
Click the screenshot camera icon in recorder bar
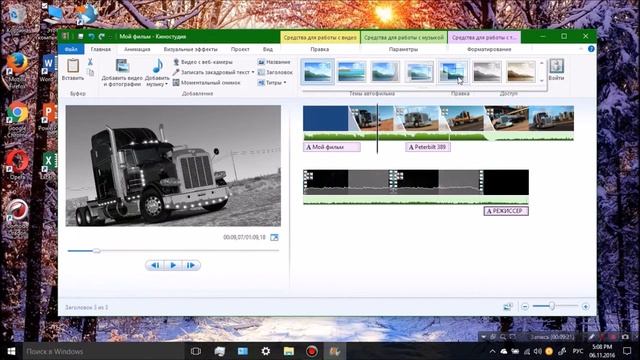tap(625, 337)
